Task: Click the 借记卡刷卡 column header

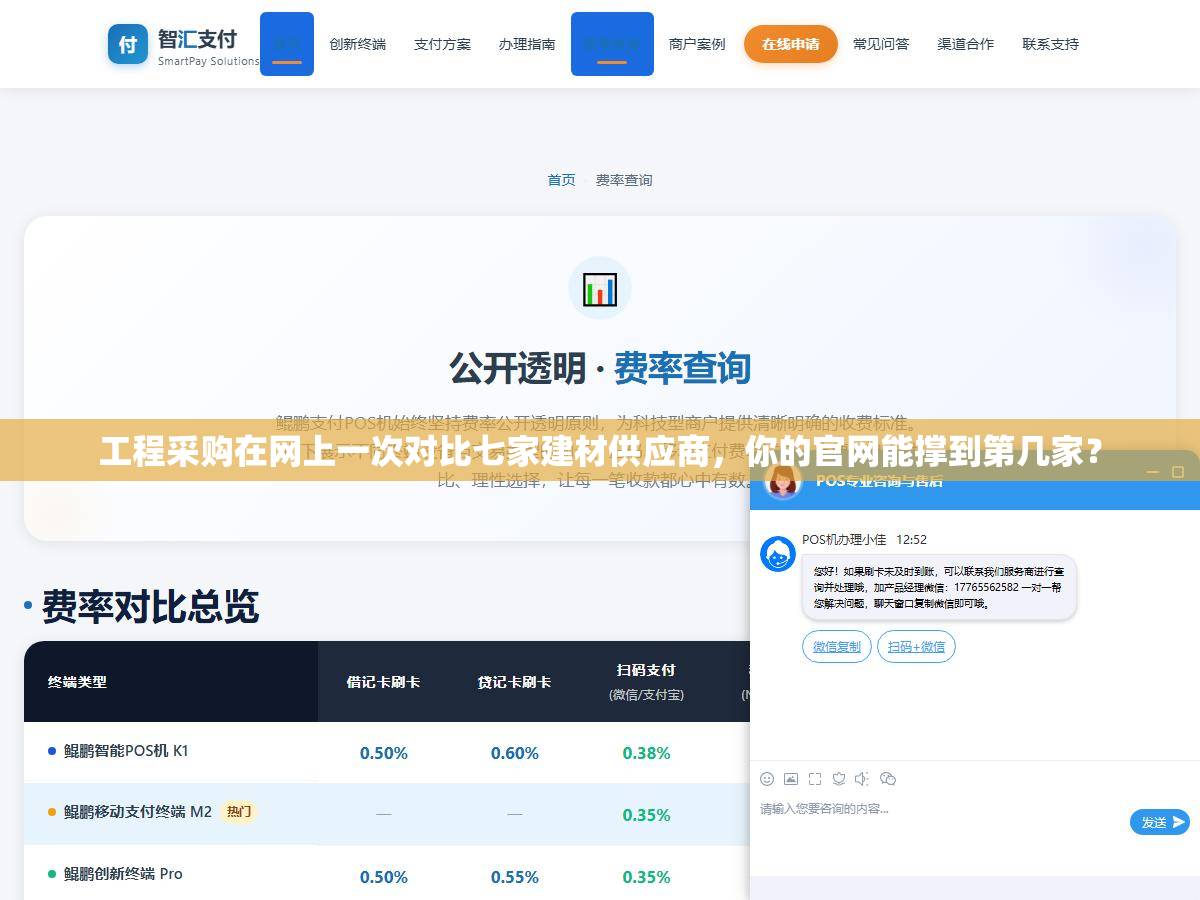Action: click(383, 682)
